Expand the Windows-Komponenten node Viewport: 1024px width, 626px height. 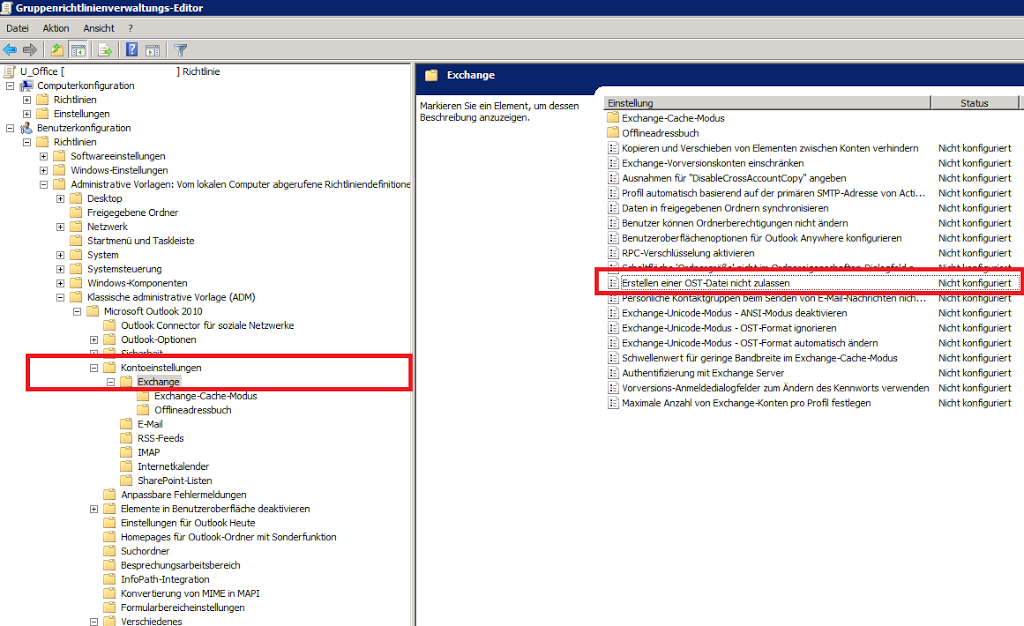coord(60,284)
